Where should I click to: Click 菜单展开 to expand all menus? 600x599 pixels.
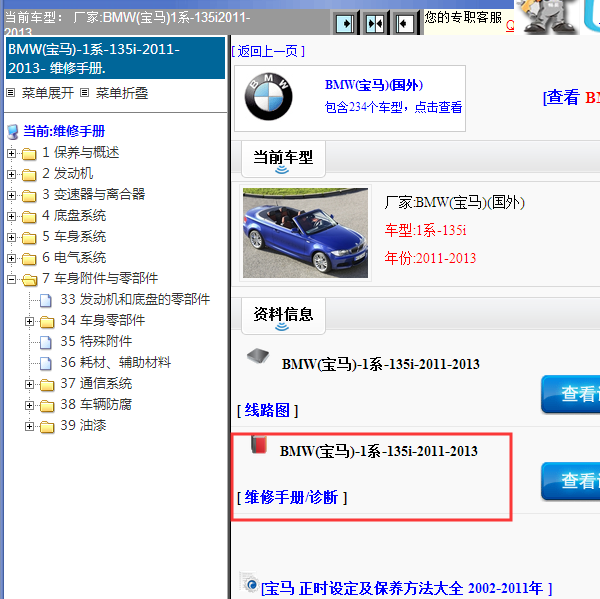47,93
